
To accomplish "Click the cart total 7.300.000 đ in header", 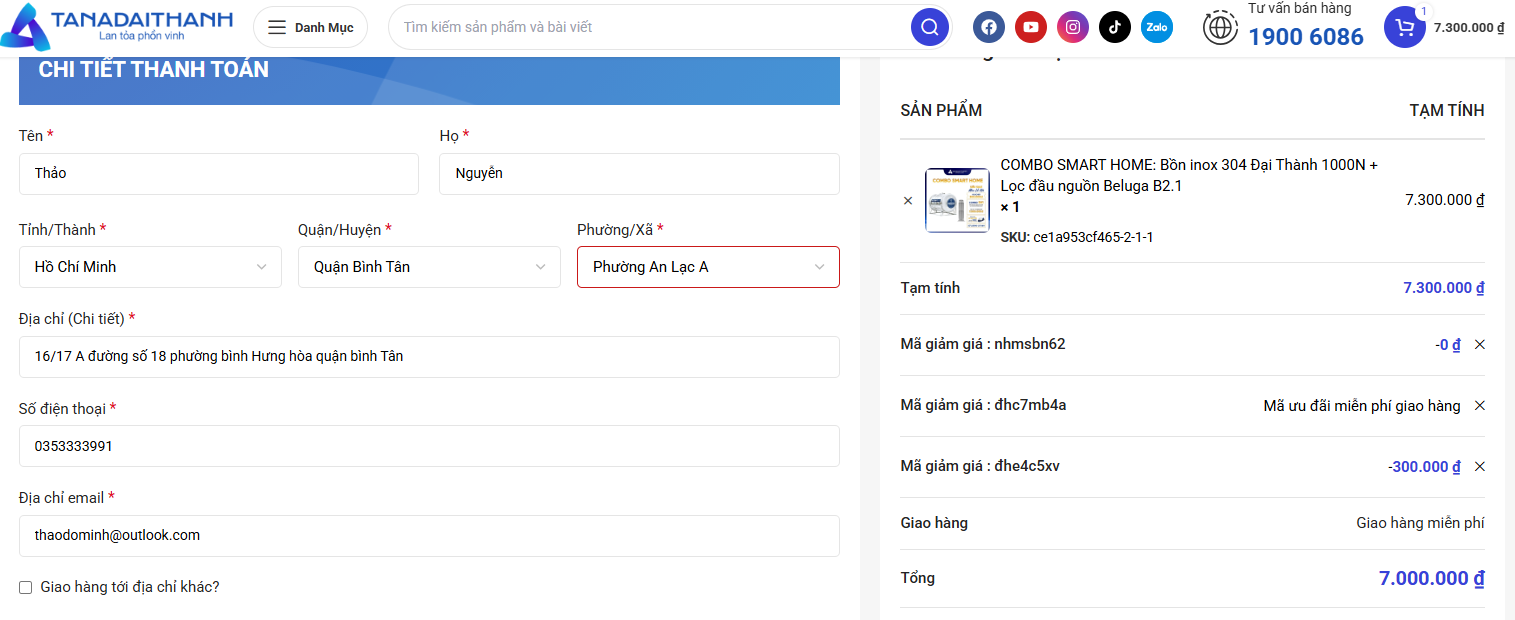I will tap(1469, 28).
